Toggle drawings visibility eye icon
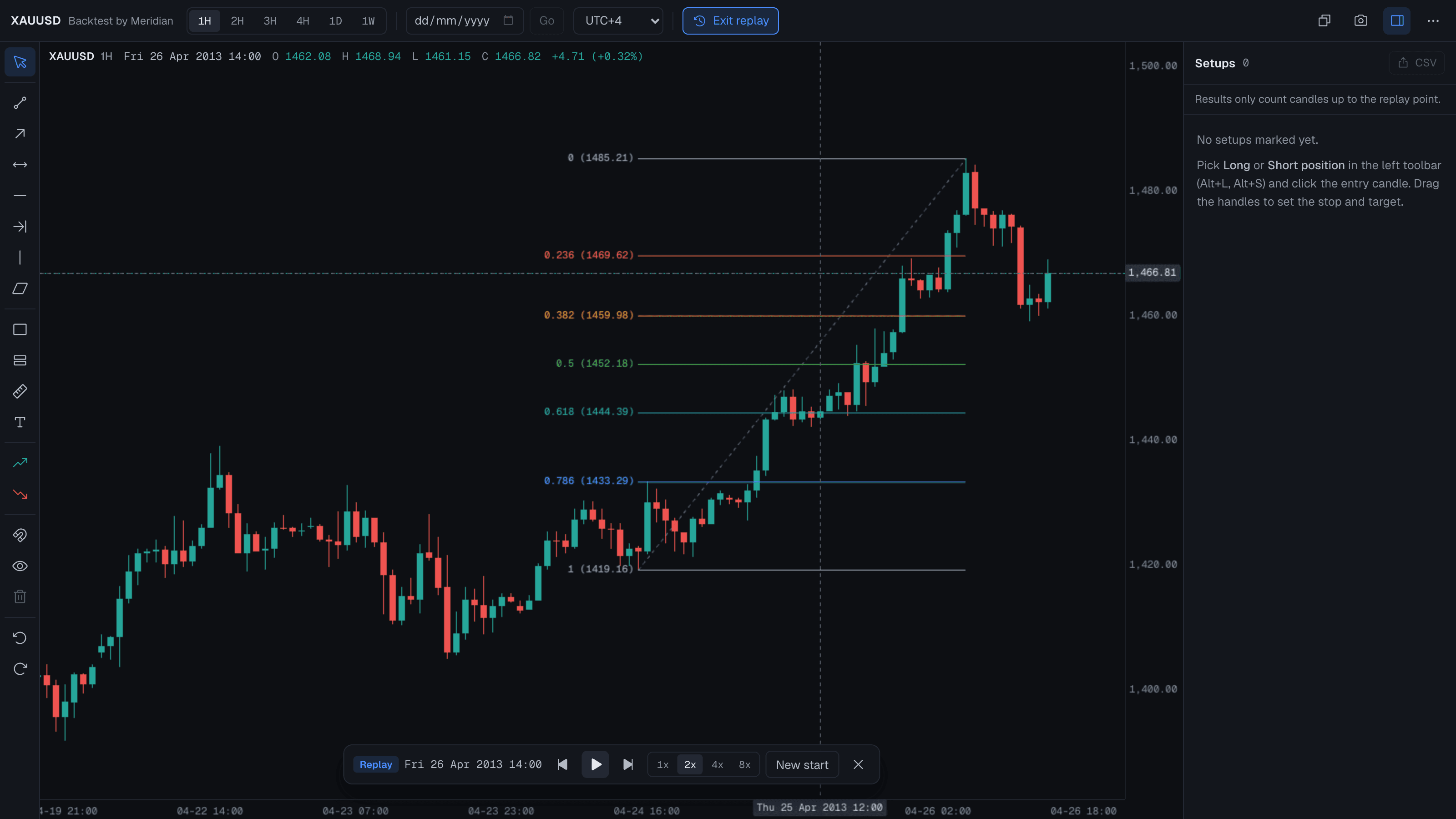Screen dimensions: 1456x819 [20, 566]
